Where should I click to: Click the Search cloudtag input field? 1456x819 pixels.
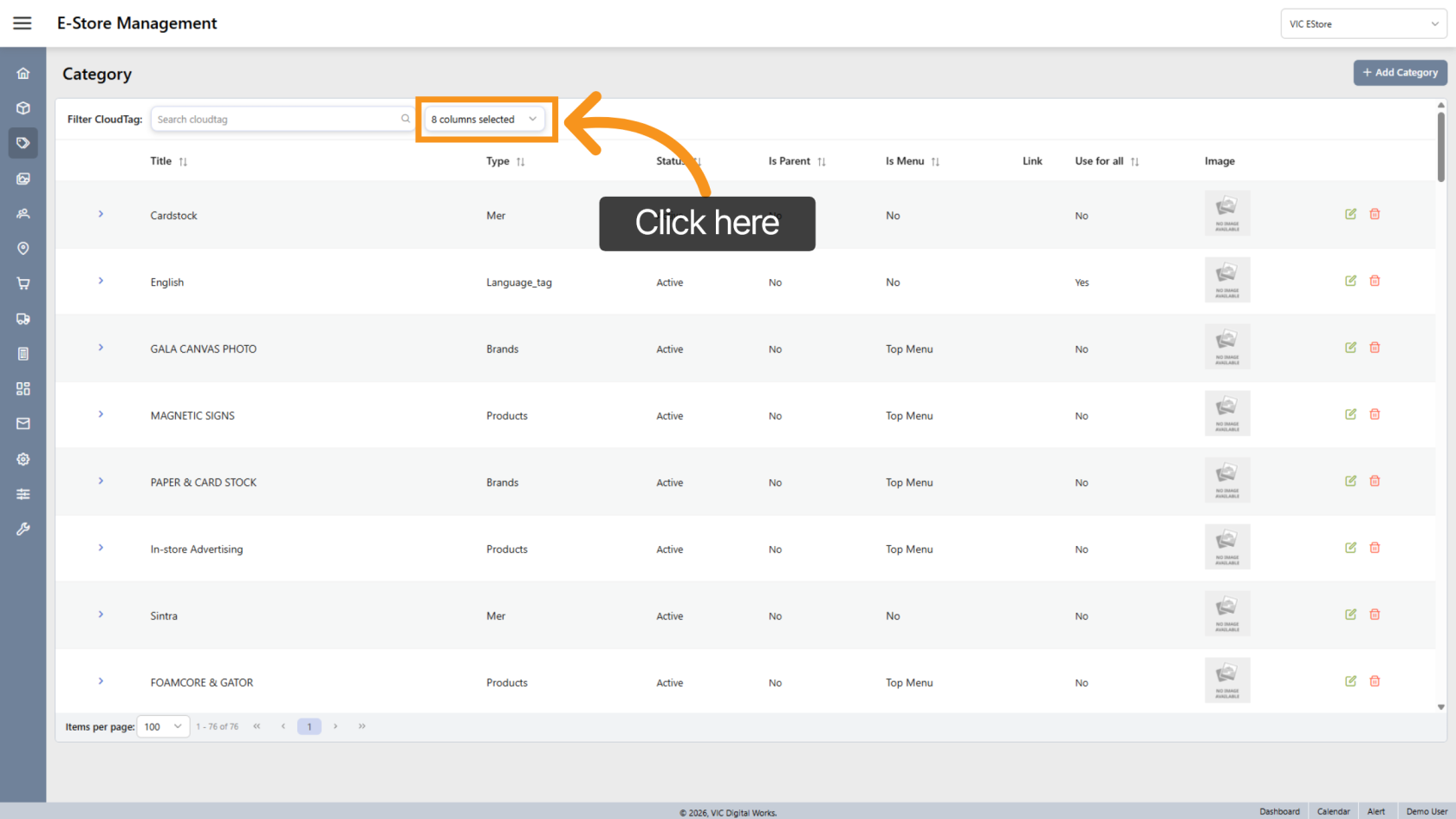(277, 120)
